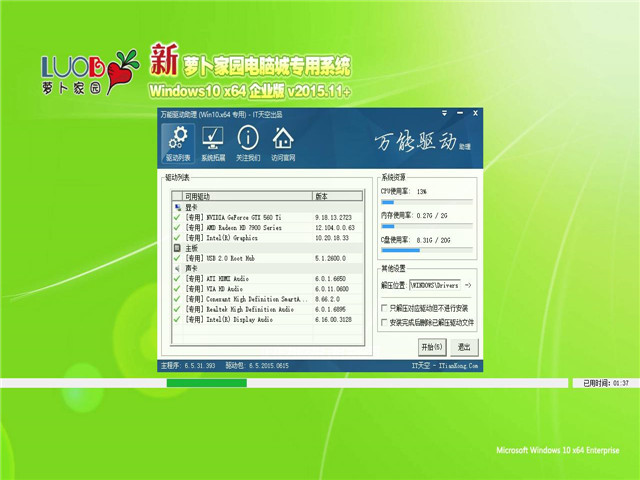Uncheck Realtek High Definition Audio driver
The height and width of the screenshot is (480, 640).
(177, 309)
